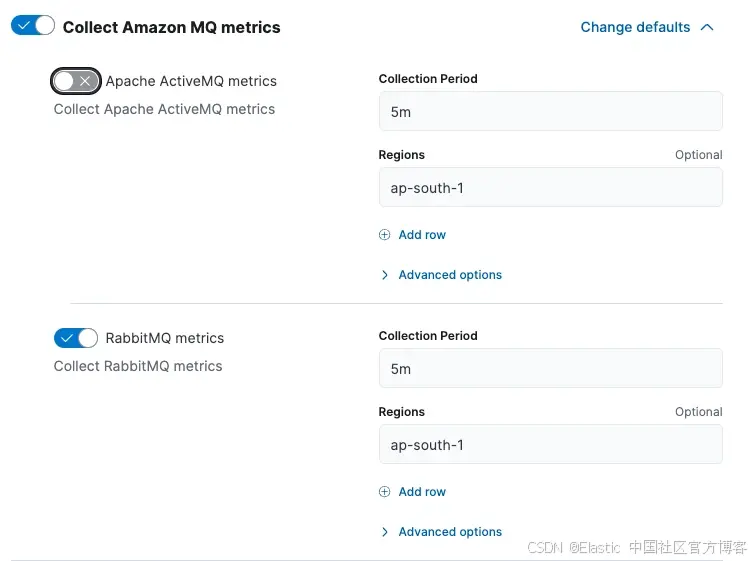The width and height of the screenshot is (755, 561).
Task: Disable the RabbitMQ metrics switch
Action: 76,338
